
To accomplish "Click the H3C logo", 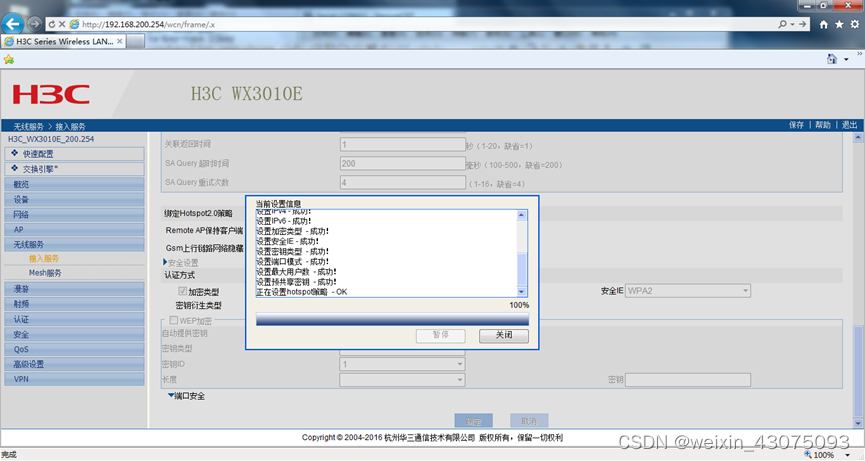I will [x=51, y=94].
